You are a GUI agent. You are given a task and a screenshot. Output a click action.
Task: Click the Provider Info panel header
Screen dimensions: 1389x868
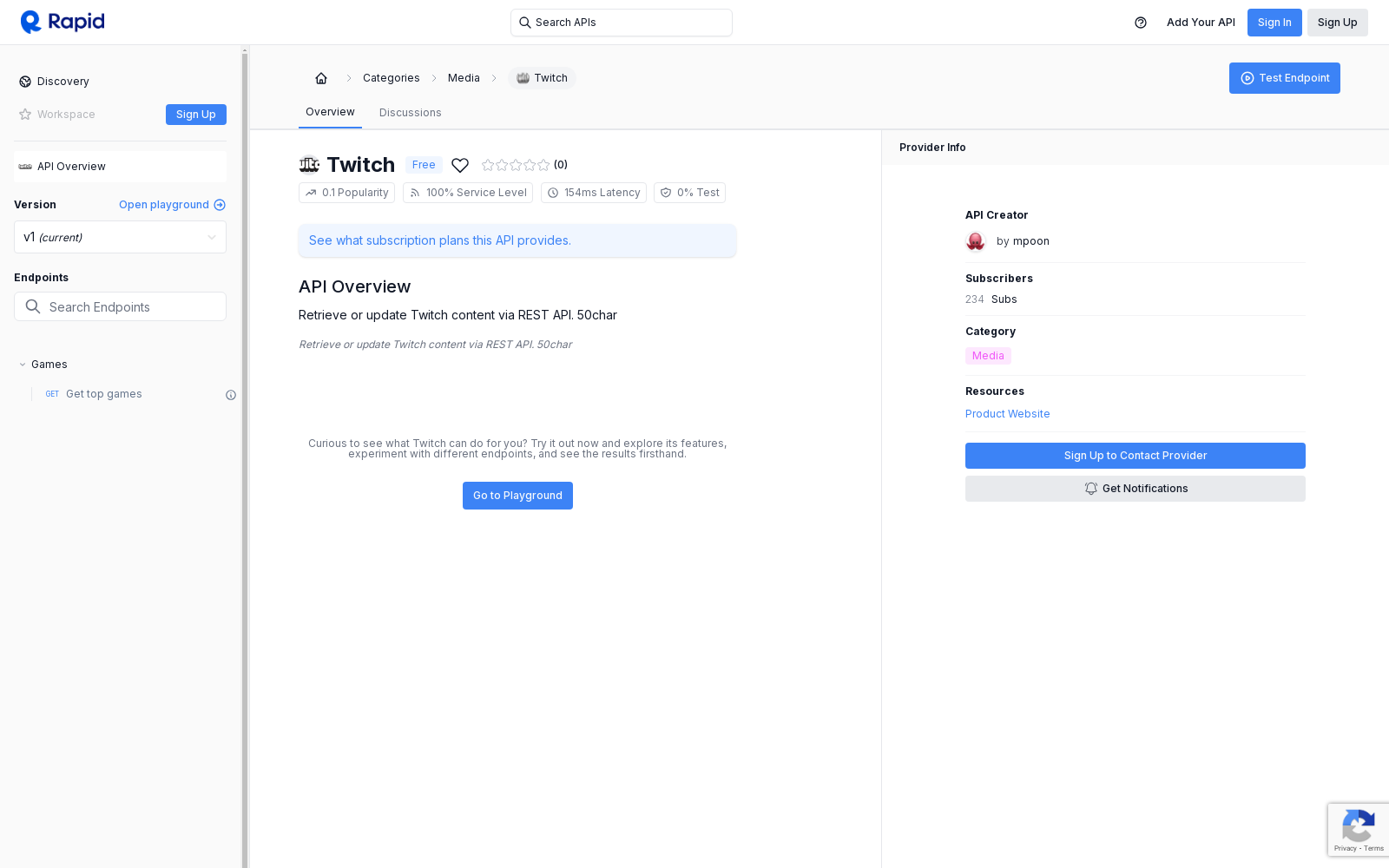[x=1136, y=148]
